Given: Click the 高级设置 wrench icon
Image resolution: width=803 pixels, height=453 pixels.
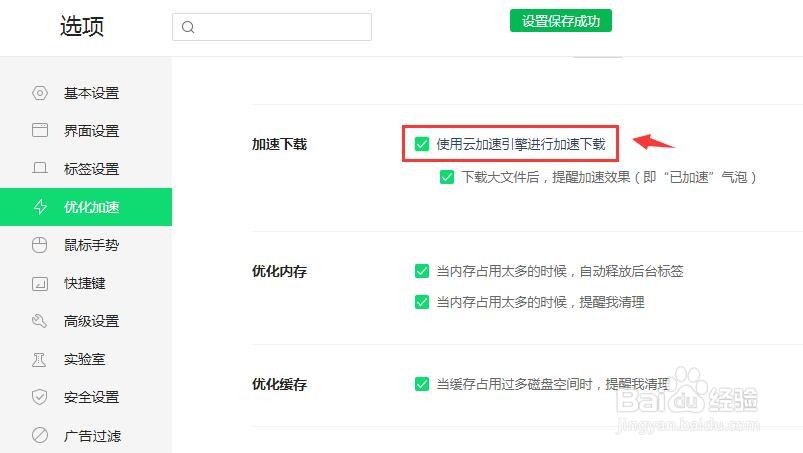Looking at the screenshot, I should tap(39, 321).
